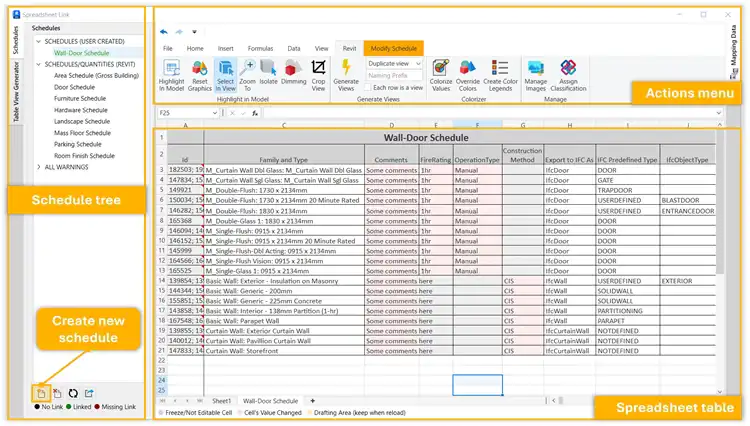This screenshot has height=426, width=750.
Task: Select Landscape Schedule in the tree
Action: point(82,121)
